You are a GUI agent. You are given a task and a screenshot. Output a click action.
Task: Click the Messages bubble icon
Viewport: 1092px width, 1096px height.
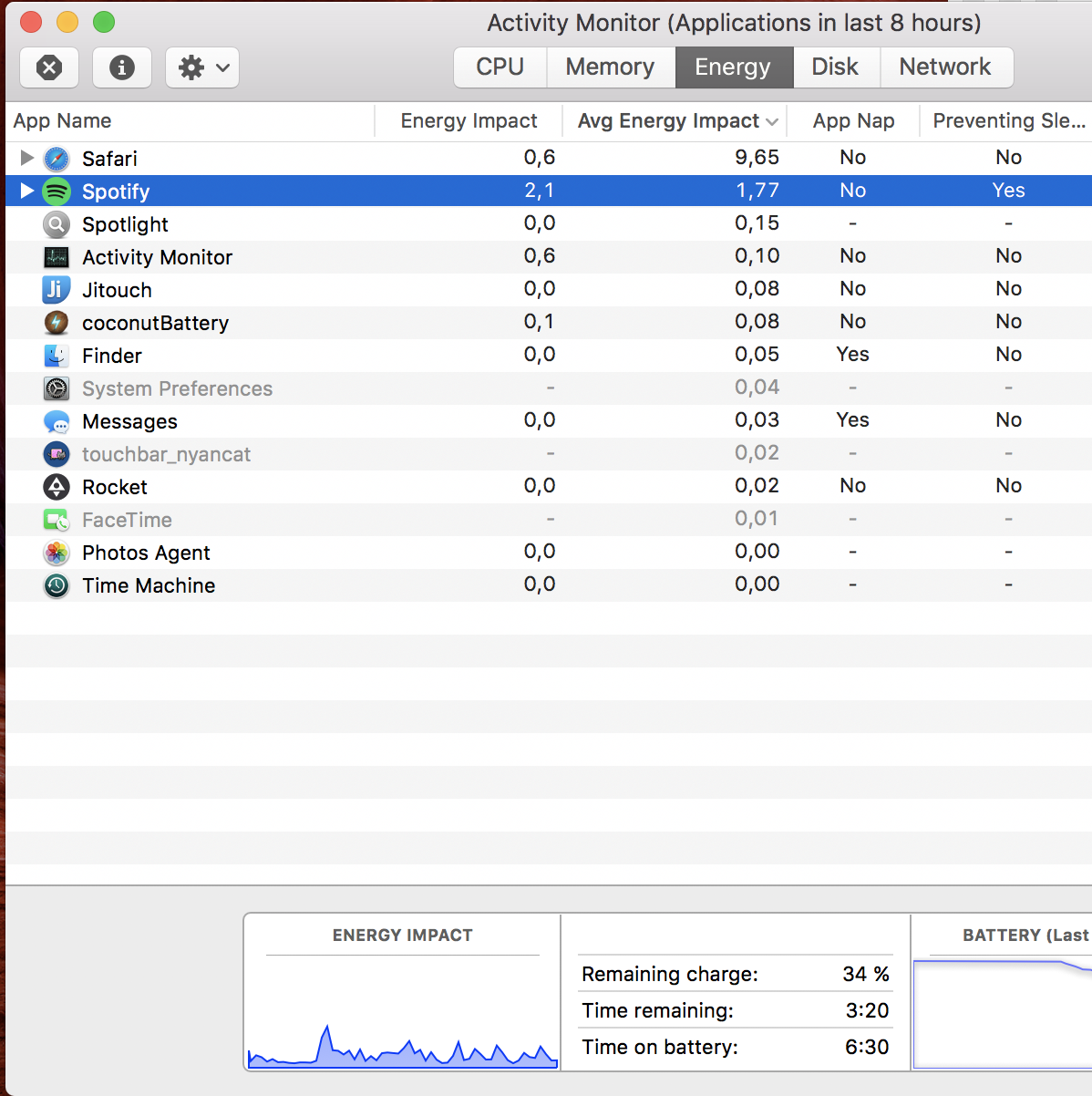click(57, 421)
